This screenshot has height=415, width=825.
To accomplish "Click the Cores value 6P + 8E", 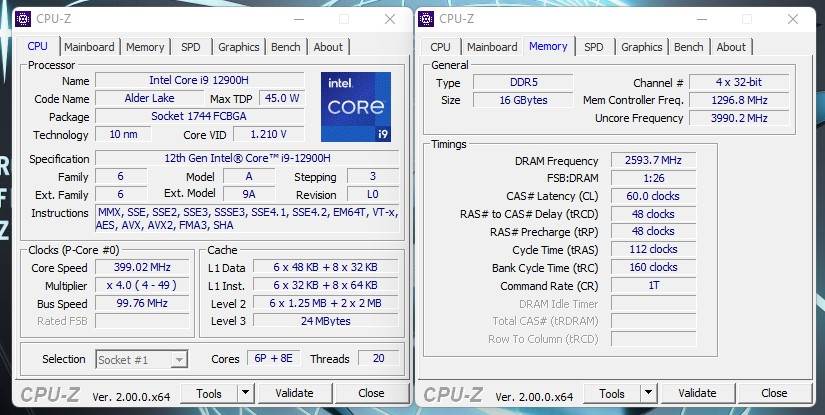I will coord(274,359).
